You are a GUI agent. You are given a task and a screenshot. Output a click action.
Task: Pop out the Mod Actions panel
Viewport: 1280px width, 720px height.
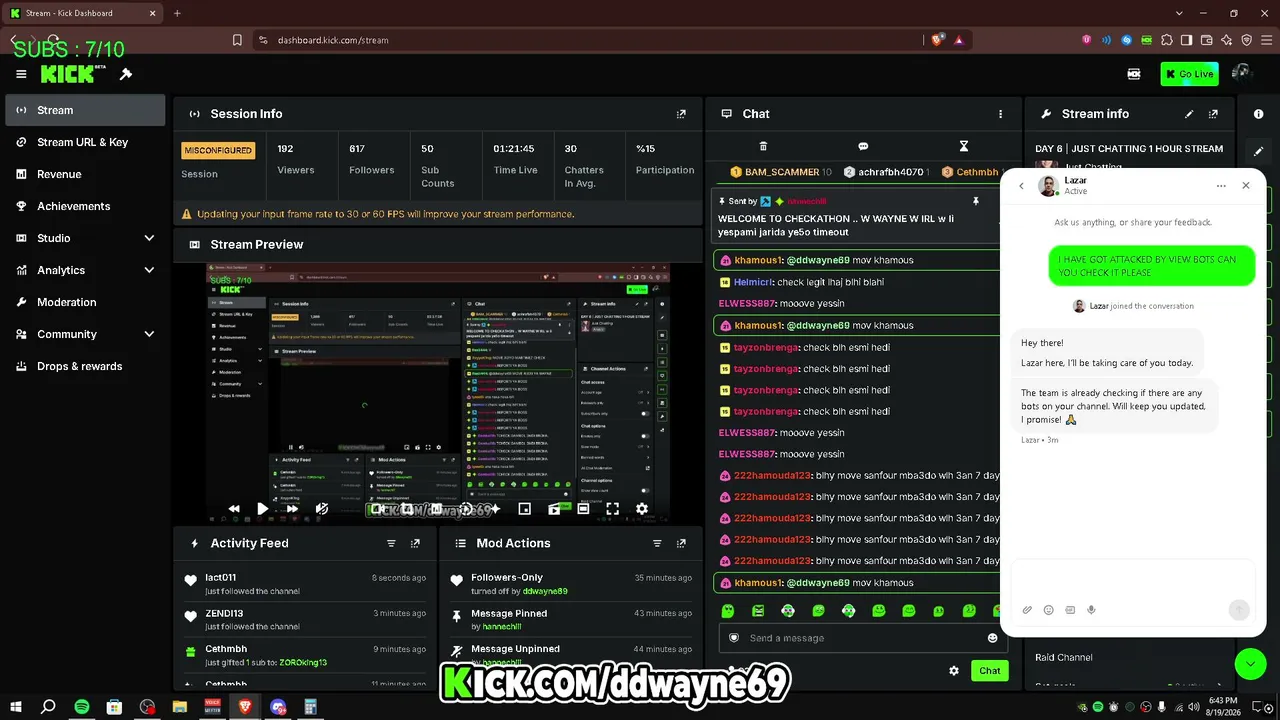[x=681, y=543]
